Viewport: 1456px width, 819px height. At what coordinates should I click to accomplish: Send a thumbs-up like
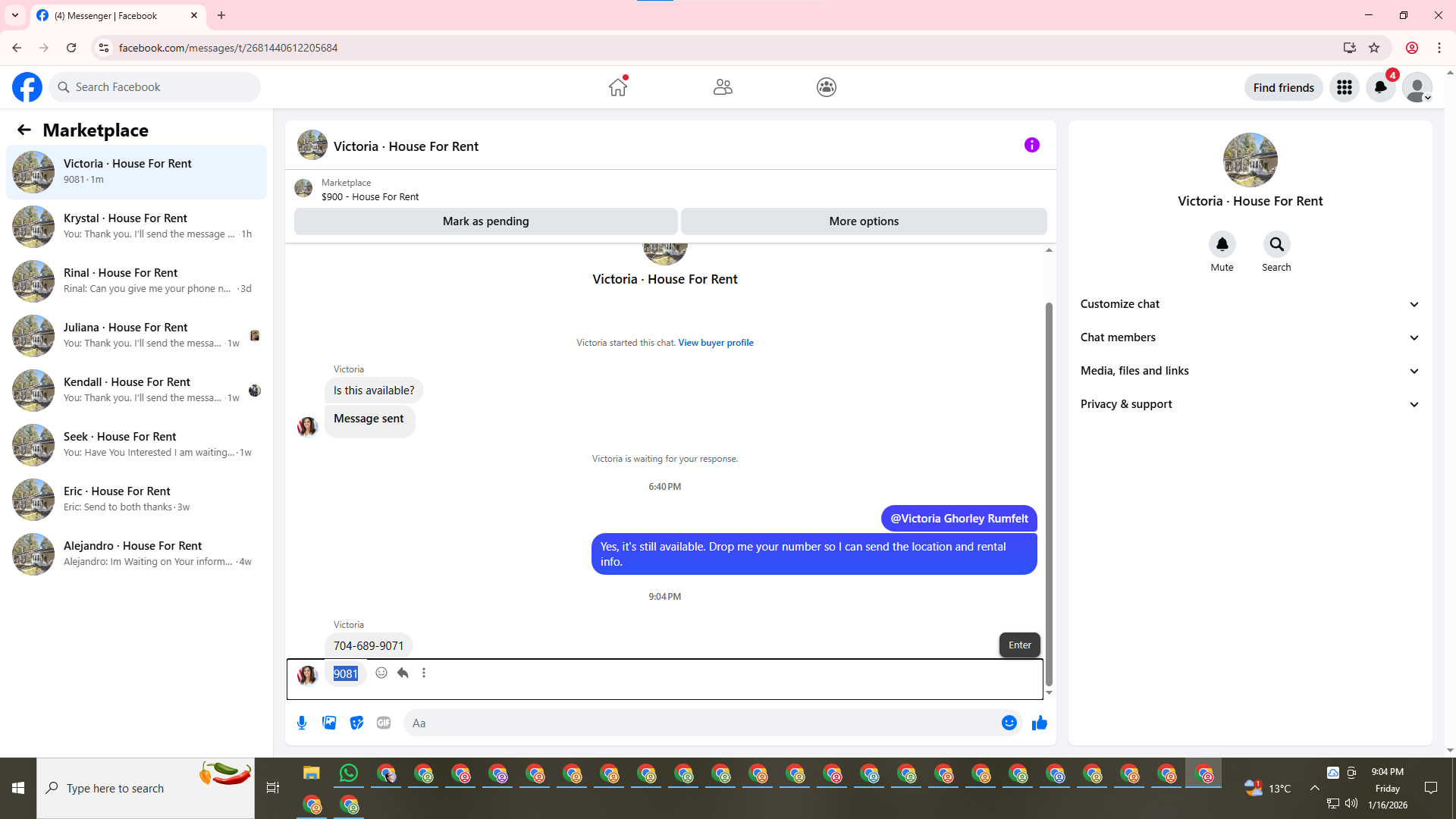(1039, 723)
